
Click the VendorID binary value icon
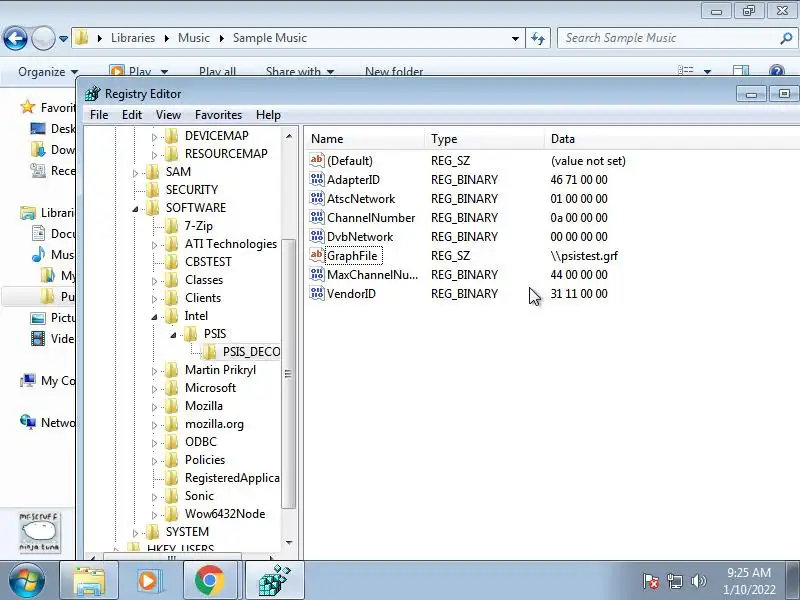tap(317, 293)
